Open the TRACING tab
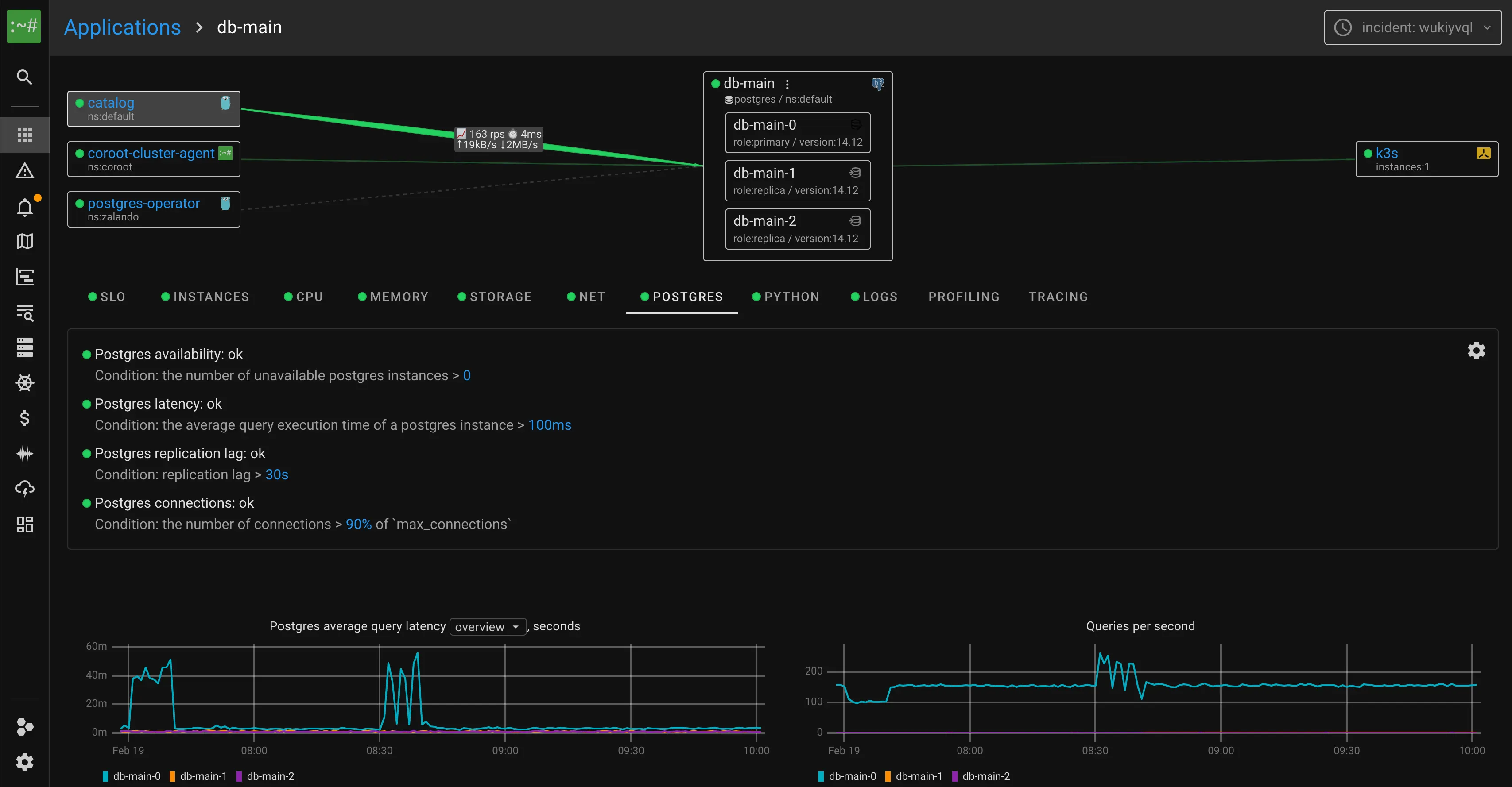The height and width of the screenshot is (787, 1512). tap(1058, 296)
